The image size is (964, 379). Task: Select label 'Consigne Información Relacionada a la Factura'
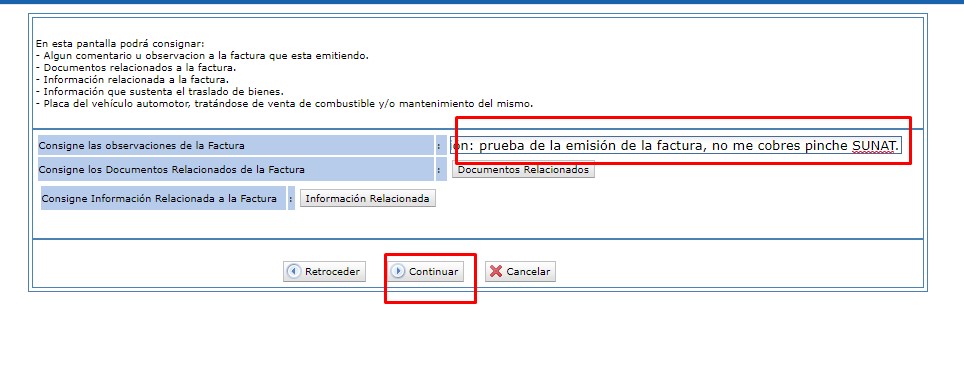click(x=159, y=199)
